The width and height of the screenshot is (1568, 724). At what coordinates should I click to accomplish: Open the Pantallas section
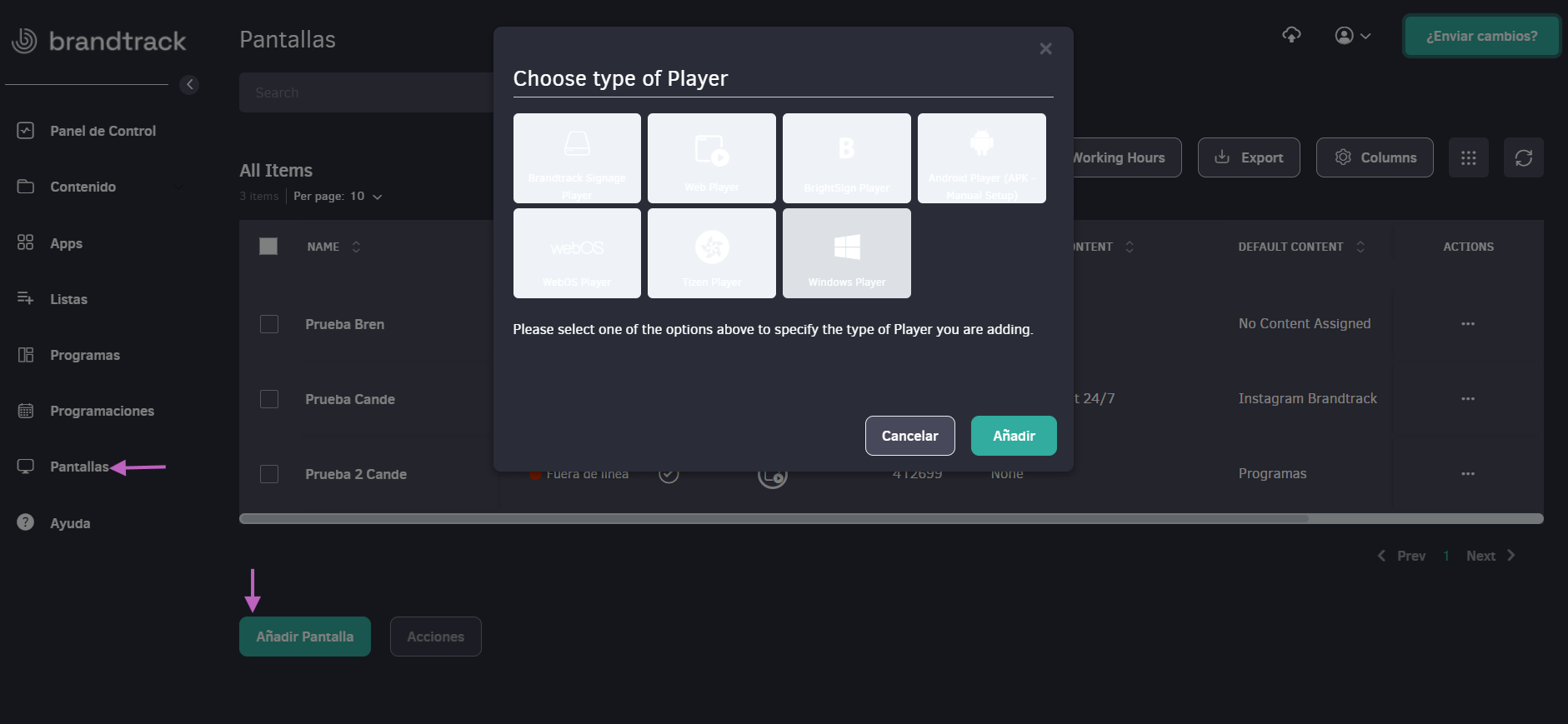pos(79,467)
